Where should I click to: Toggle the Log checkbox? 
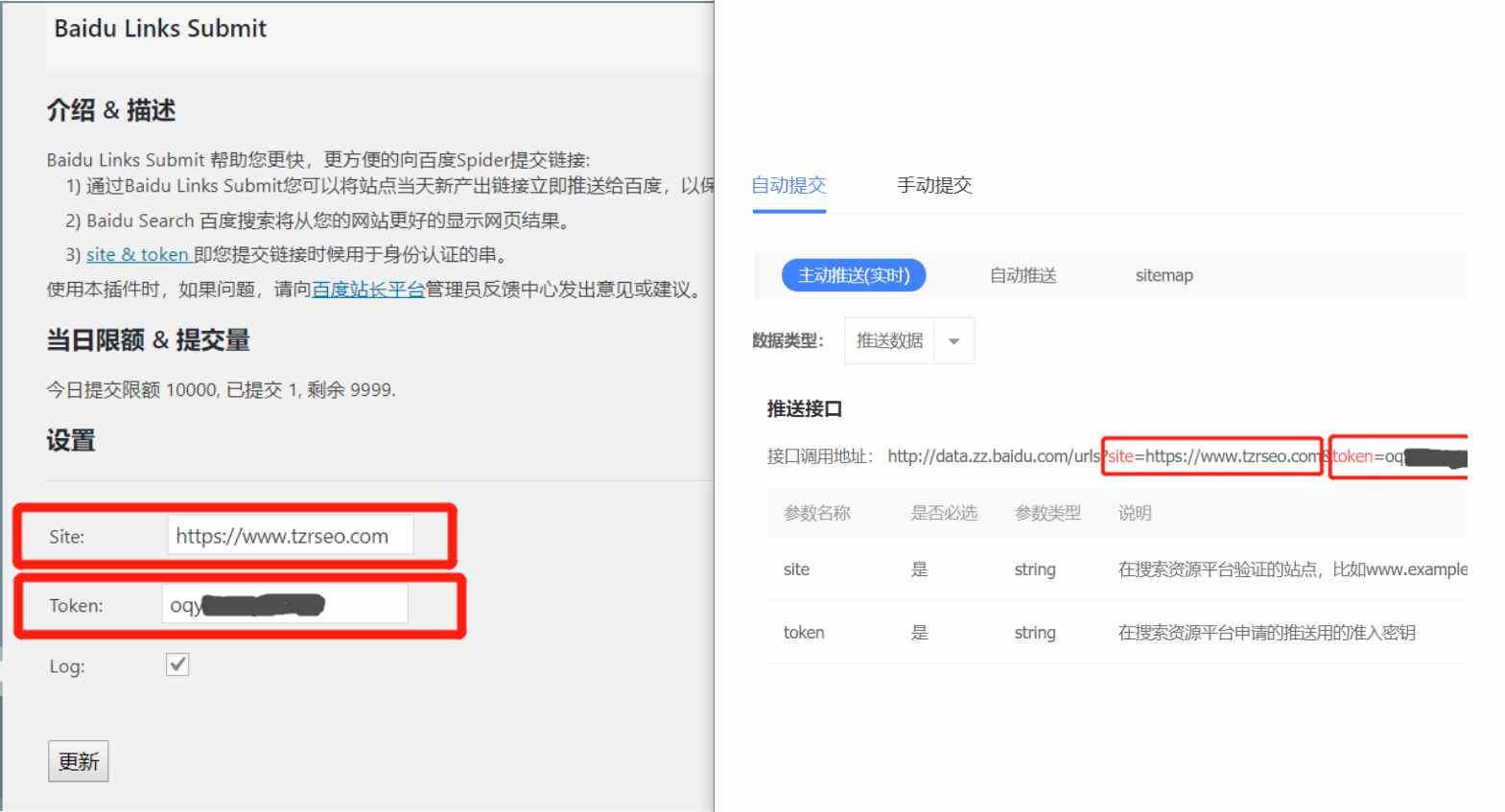177,664
